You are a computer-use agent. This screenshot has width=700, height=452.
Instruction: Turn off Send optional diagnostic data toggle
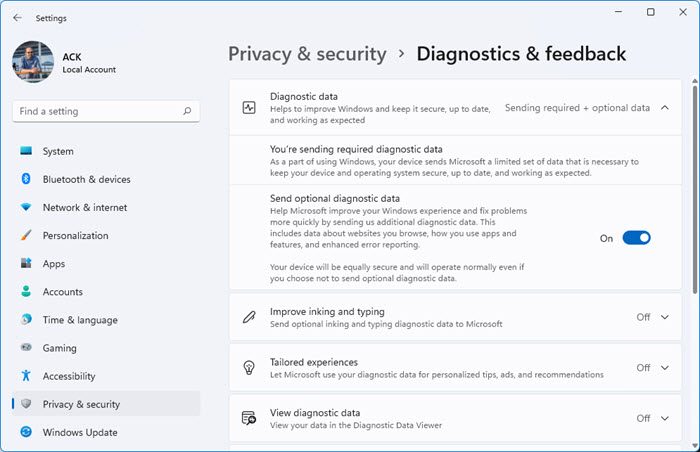coord(636,238)
